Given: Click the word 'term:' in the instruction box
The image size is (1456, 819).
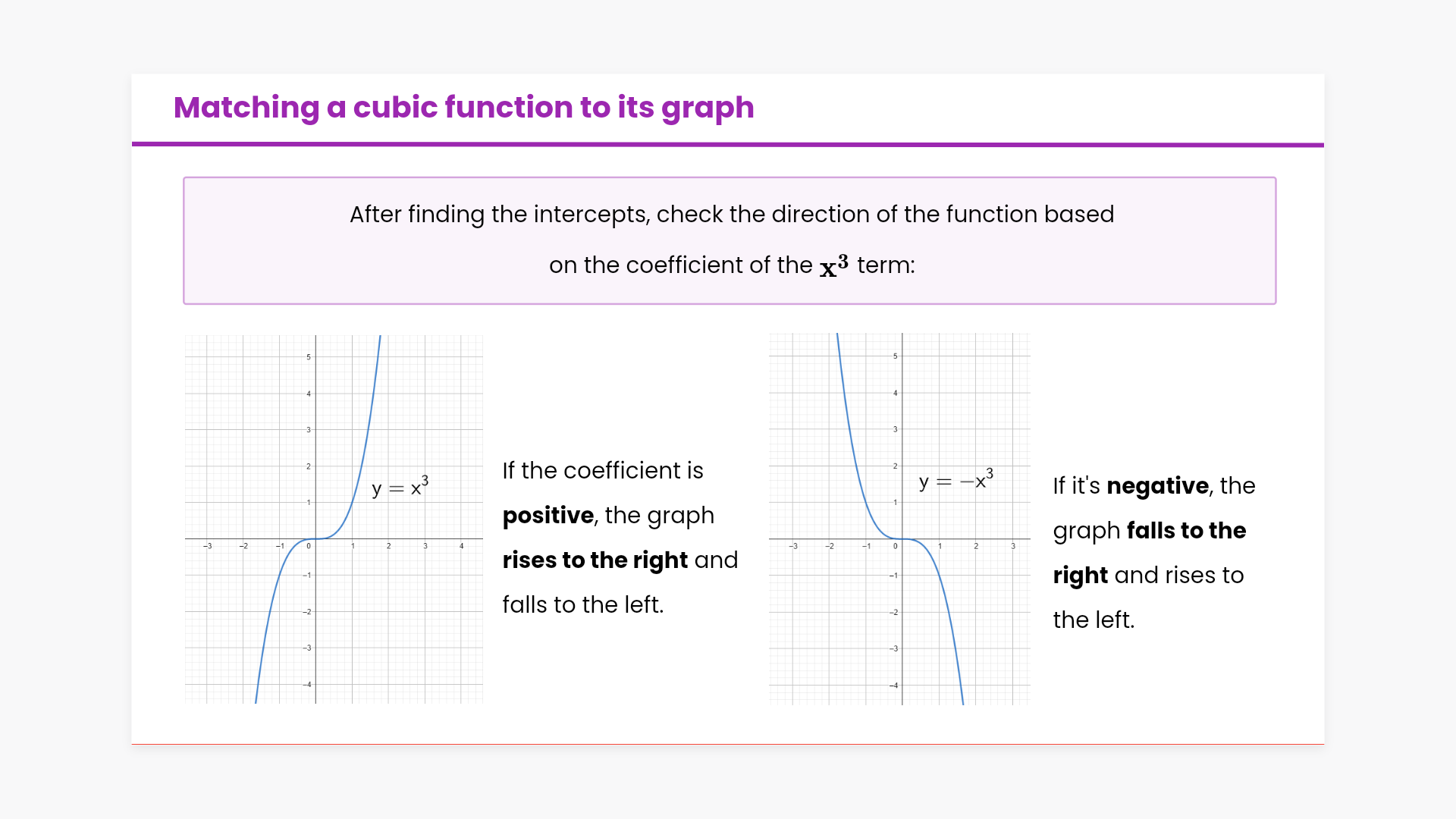Looking at the screenshot, I should tap(886, 265).
